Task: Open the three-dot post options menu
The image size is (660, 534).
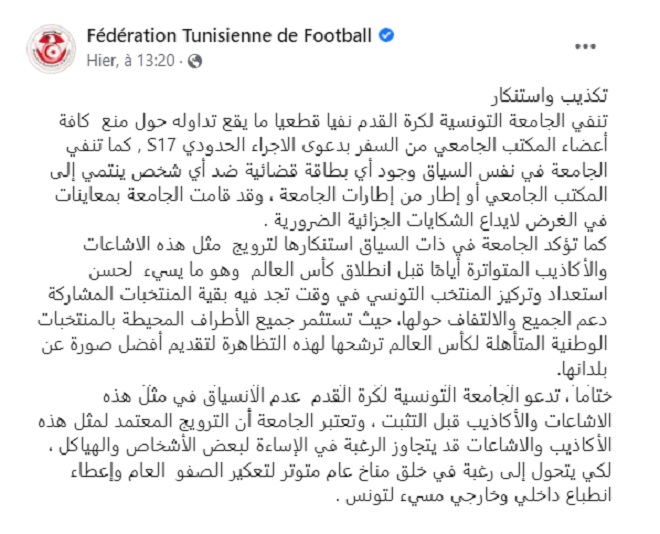Action: pos(585,46)
